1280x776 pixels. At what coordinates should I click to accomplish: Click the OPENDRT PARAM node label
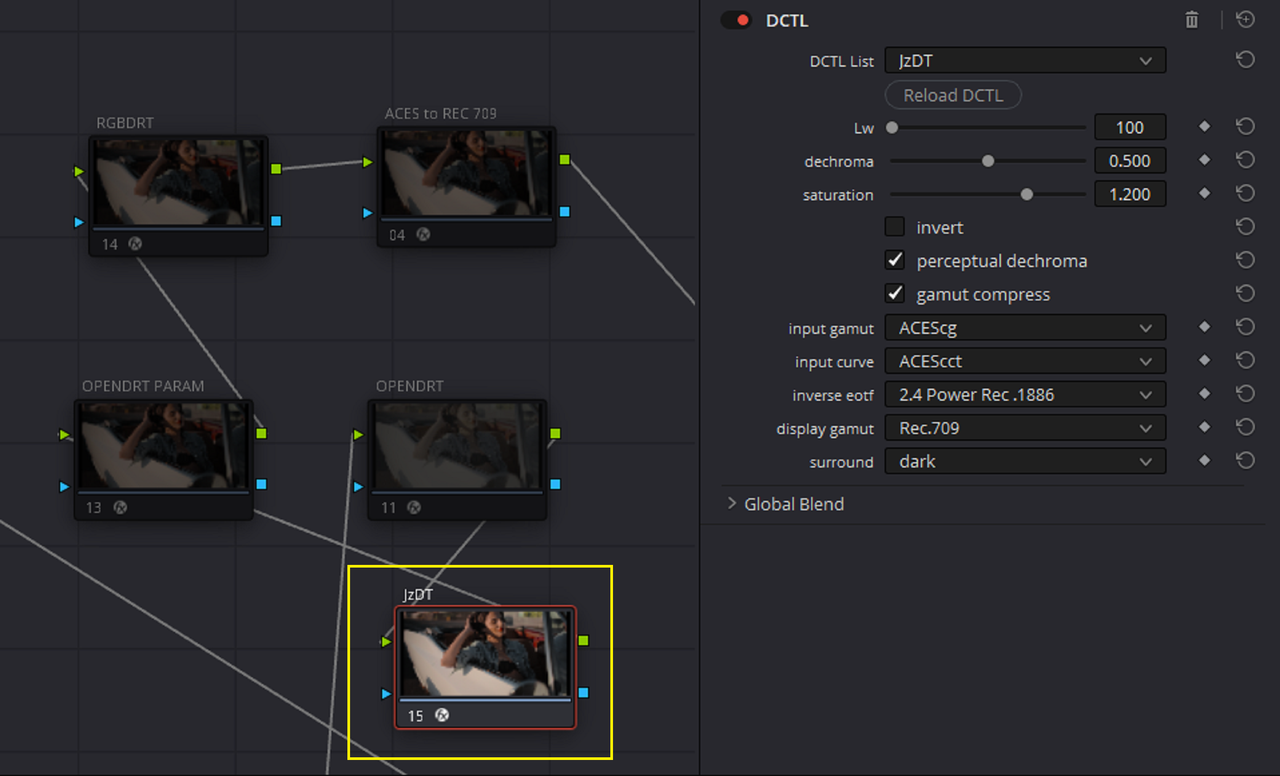tap(143, 386)
